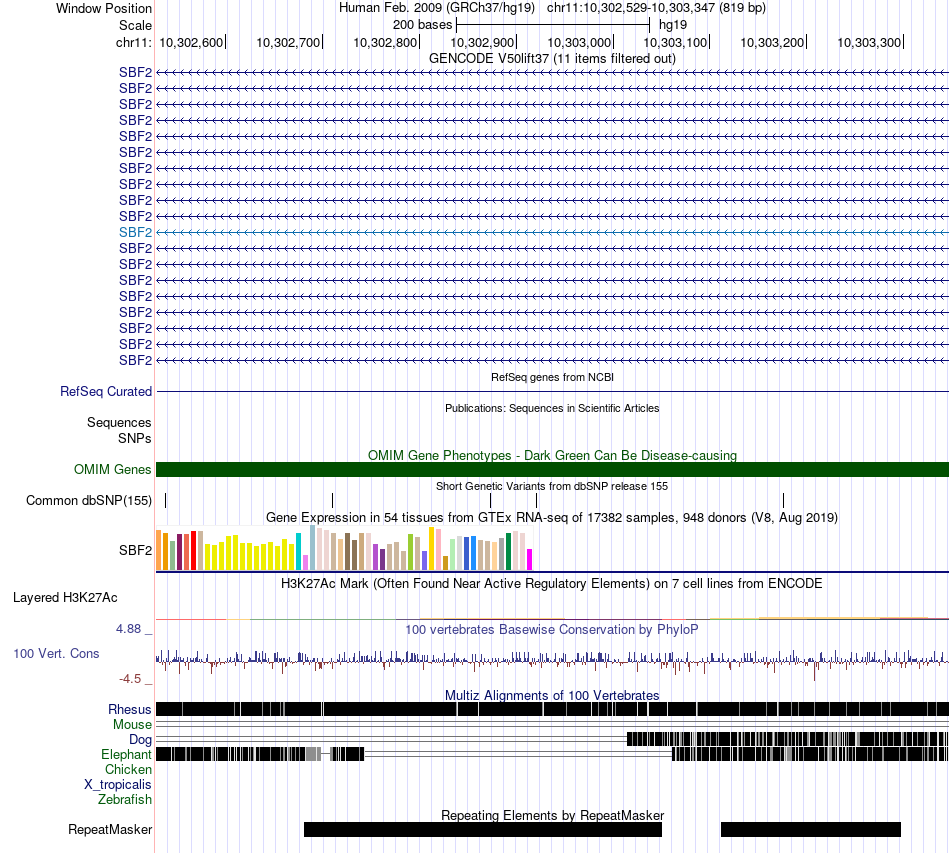This screenshot has height=853, width=950.
Task: Click the chr11:10,302,529-10,303,347 (819 bp) position text
Action: pos(656,8)
